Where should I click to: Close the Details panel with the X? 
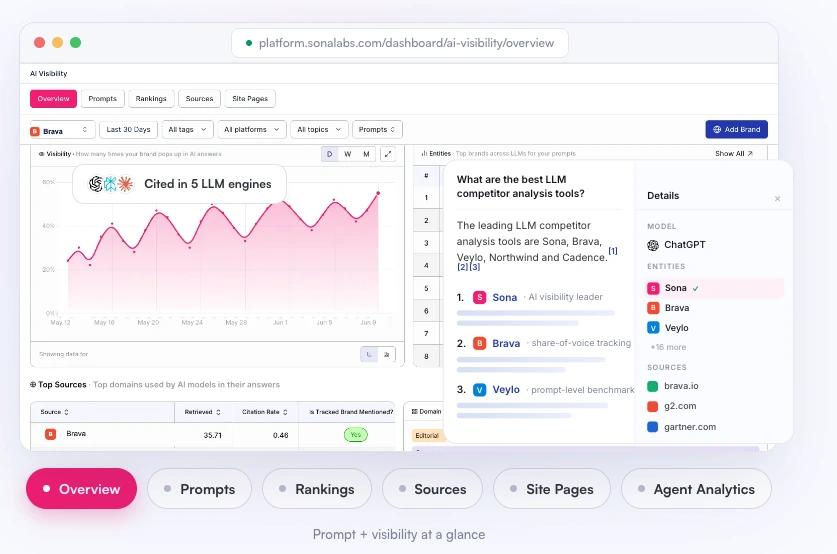tap(777, 199)
